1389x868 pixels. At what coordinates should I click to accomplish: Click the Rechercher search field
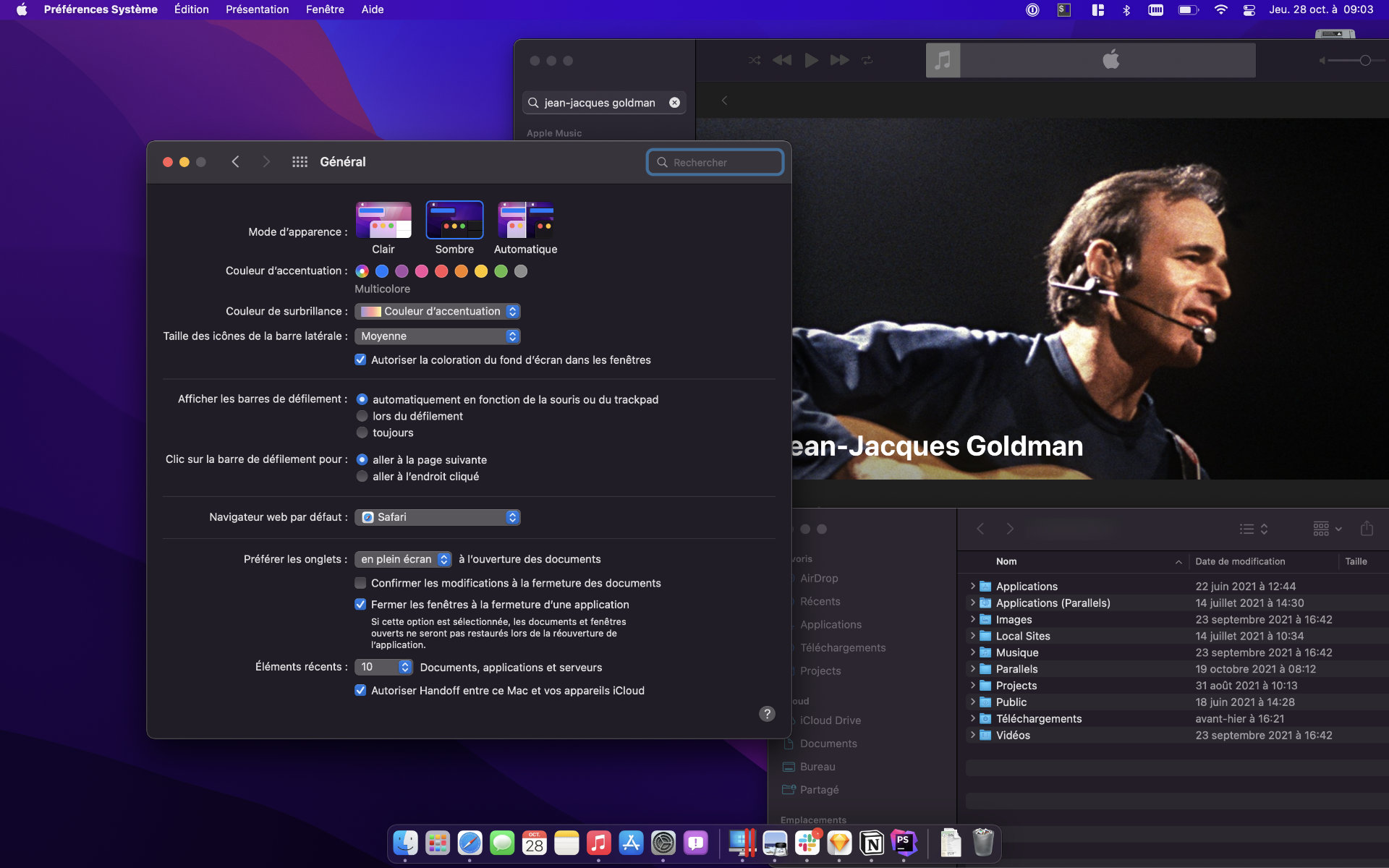(715, 162)
